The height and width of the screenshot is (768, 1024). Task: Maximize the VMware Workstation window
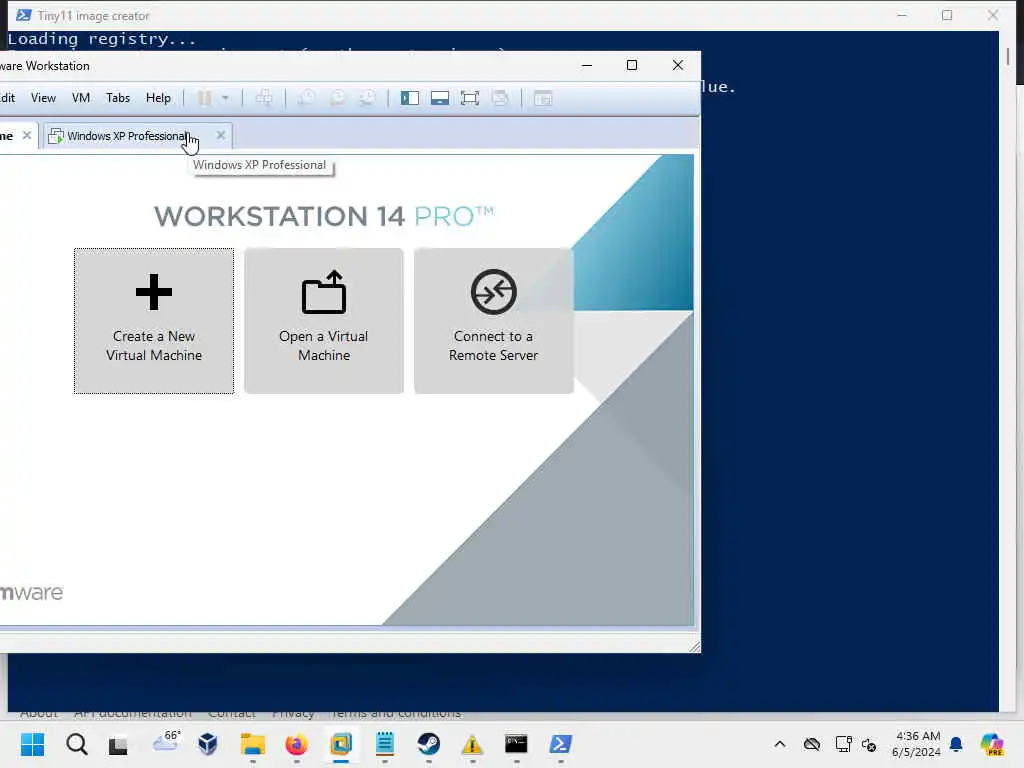632,65
